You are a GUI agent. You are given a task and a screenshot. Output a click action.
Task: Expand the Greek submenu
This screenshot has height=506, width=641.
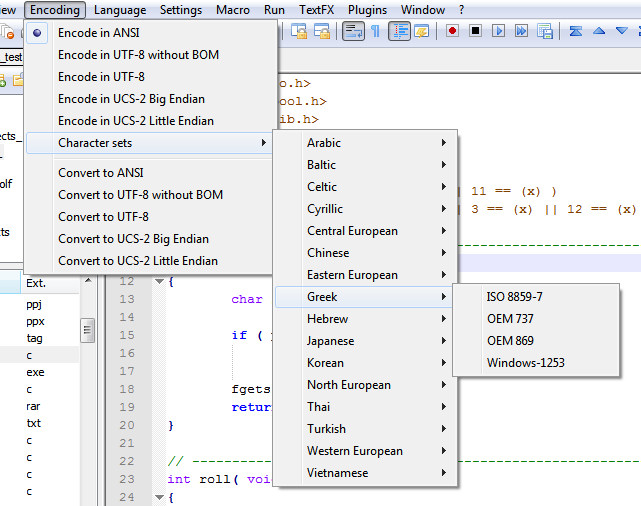(365, 297)
